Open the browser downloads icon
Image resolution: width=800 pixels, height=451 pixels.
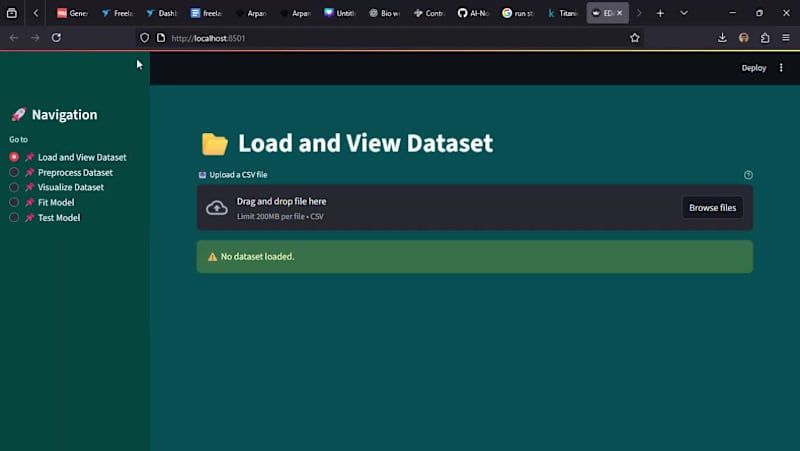[722, 38]
